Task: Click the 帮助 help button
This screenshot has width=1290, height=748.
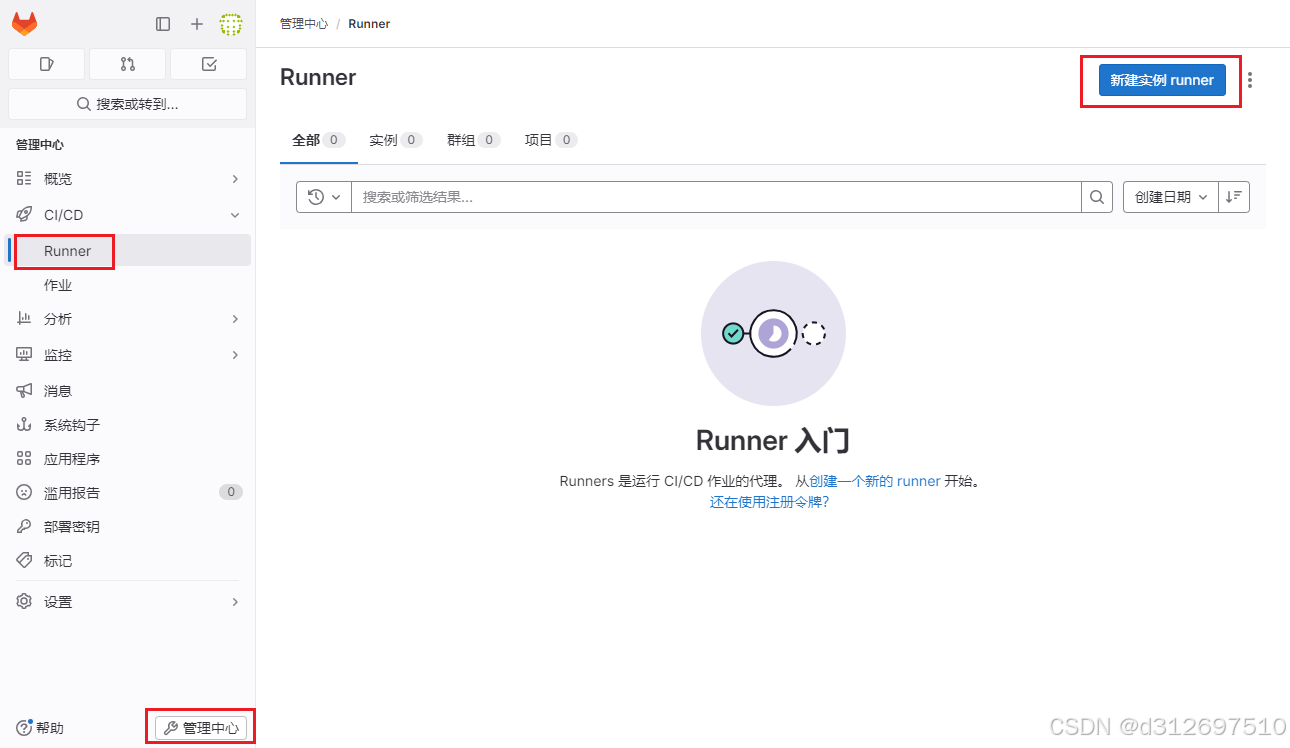Action: click(x=40, y=728)
